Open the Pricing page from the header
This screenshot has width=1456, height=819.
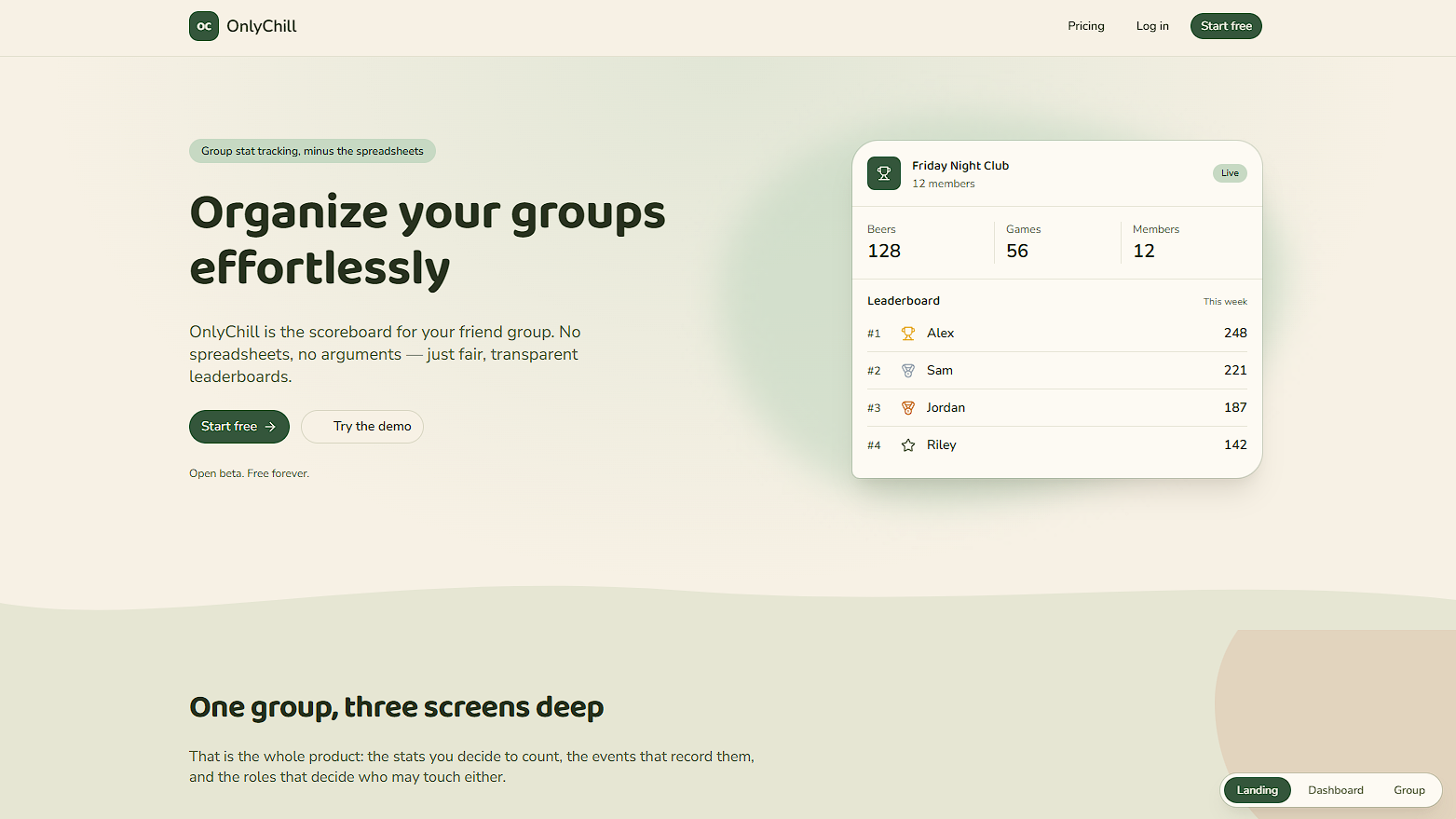[x=1086, y=26]
